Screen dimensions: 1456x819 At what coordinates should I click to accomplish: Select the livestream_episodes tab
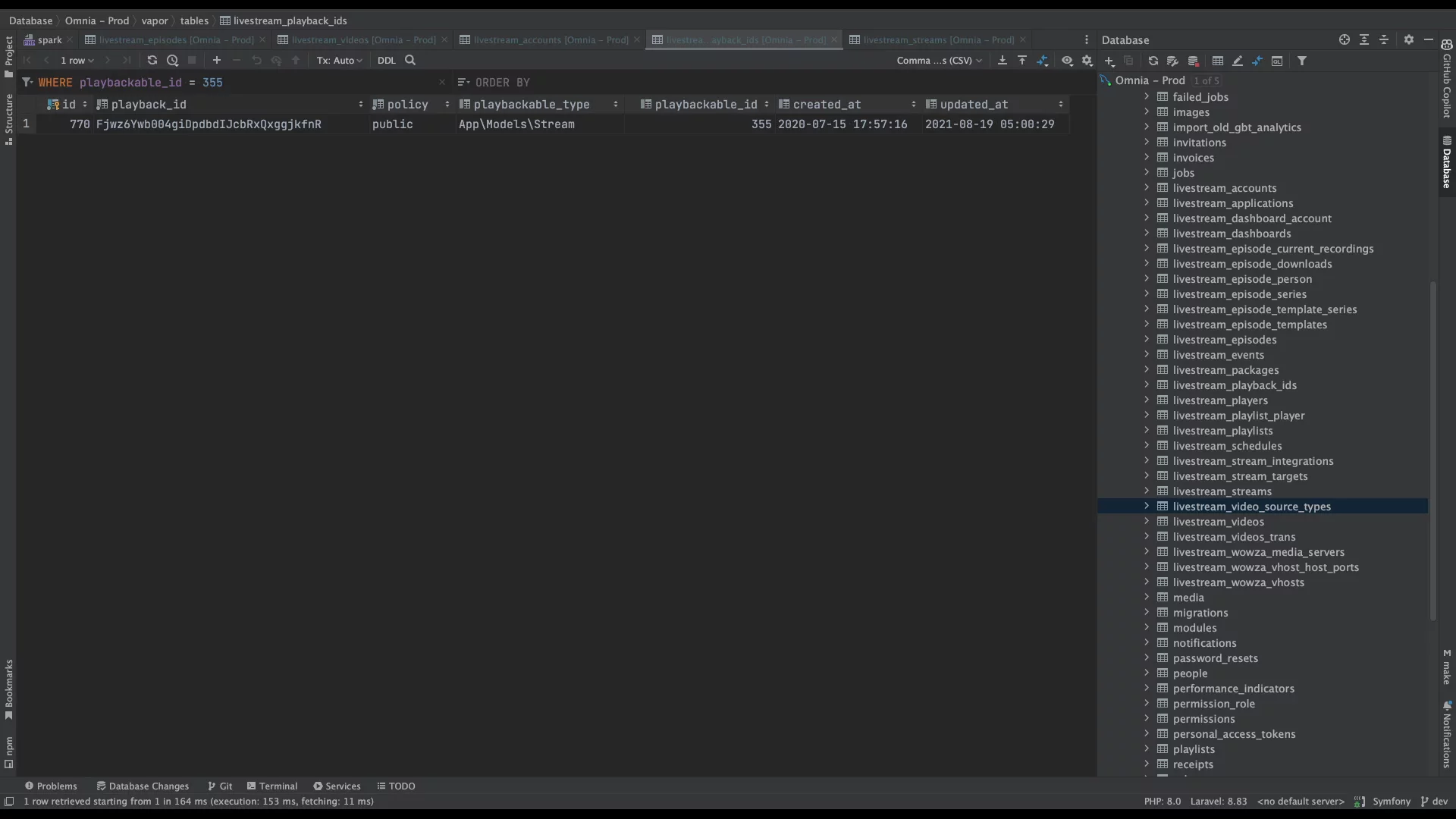(176, 40)
